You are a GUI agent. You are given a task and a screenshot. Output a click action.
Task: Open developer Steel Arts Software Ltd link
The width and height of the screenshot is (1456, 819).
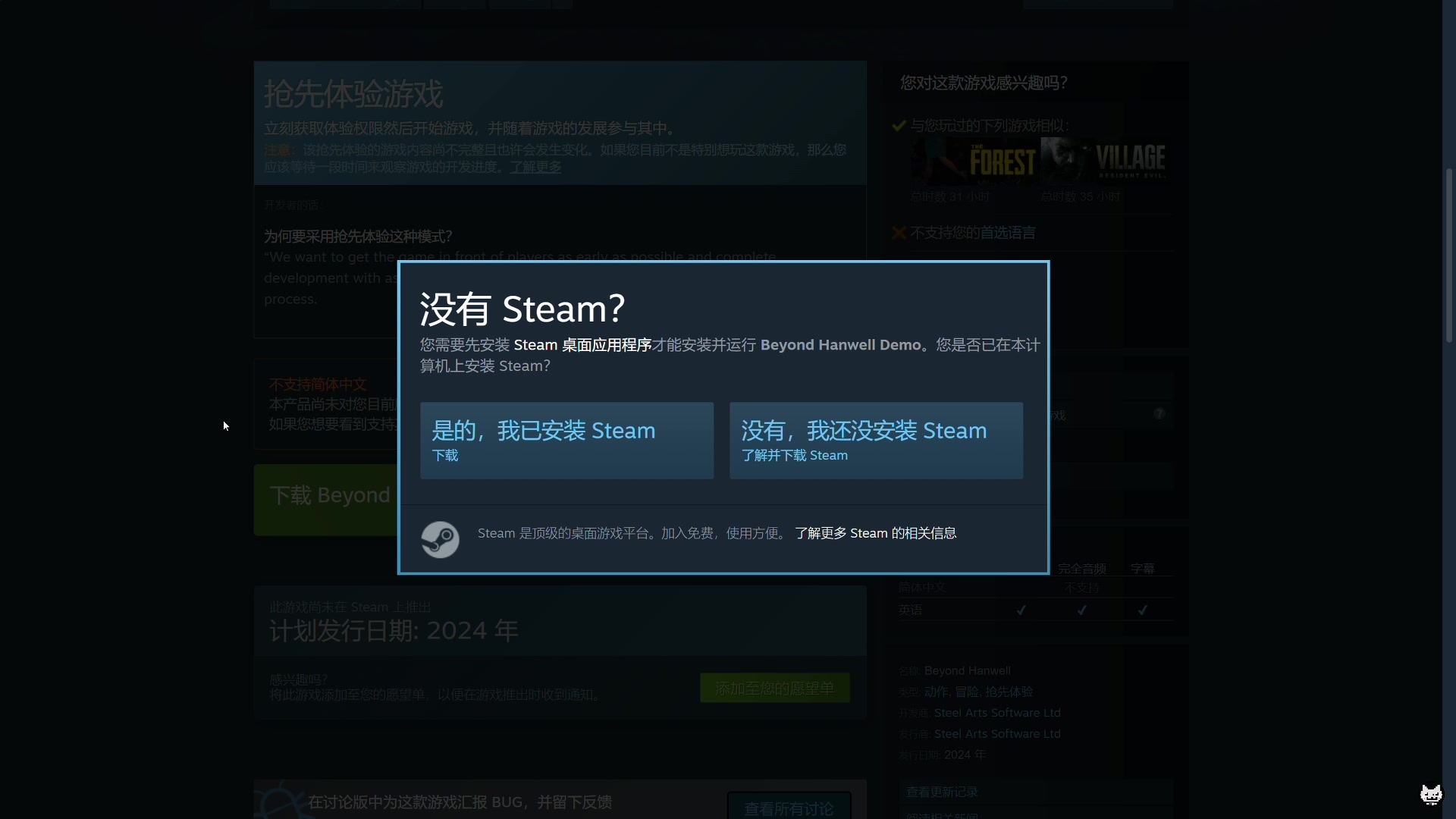(997, 713)
